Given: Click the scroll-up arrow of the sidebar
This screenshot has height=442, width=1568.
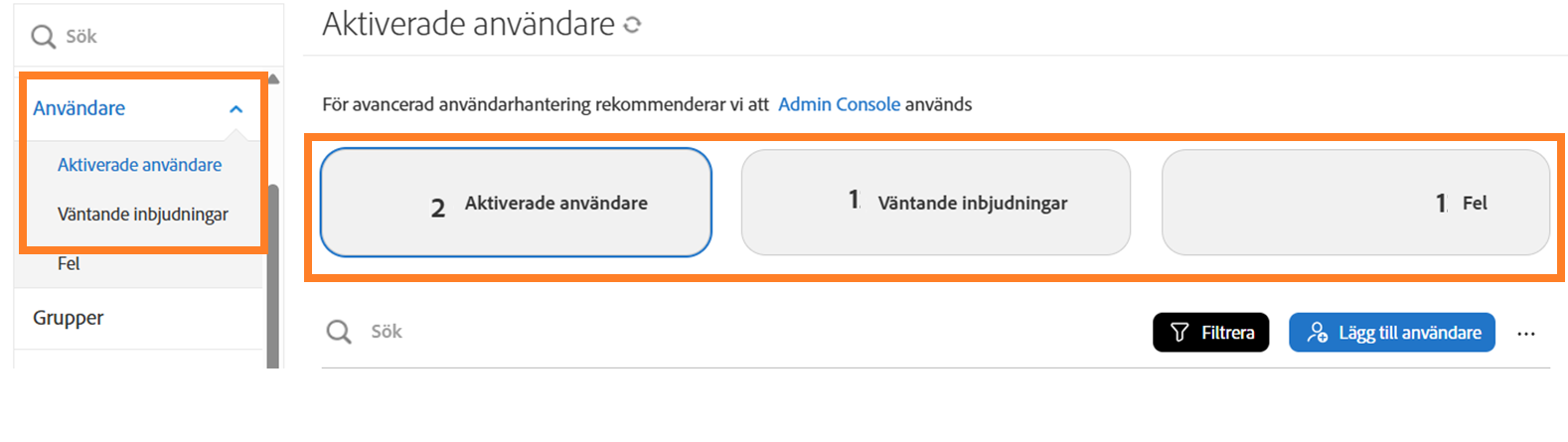Looking at the screenshot, I should [273, 79].
